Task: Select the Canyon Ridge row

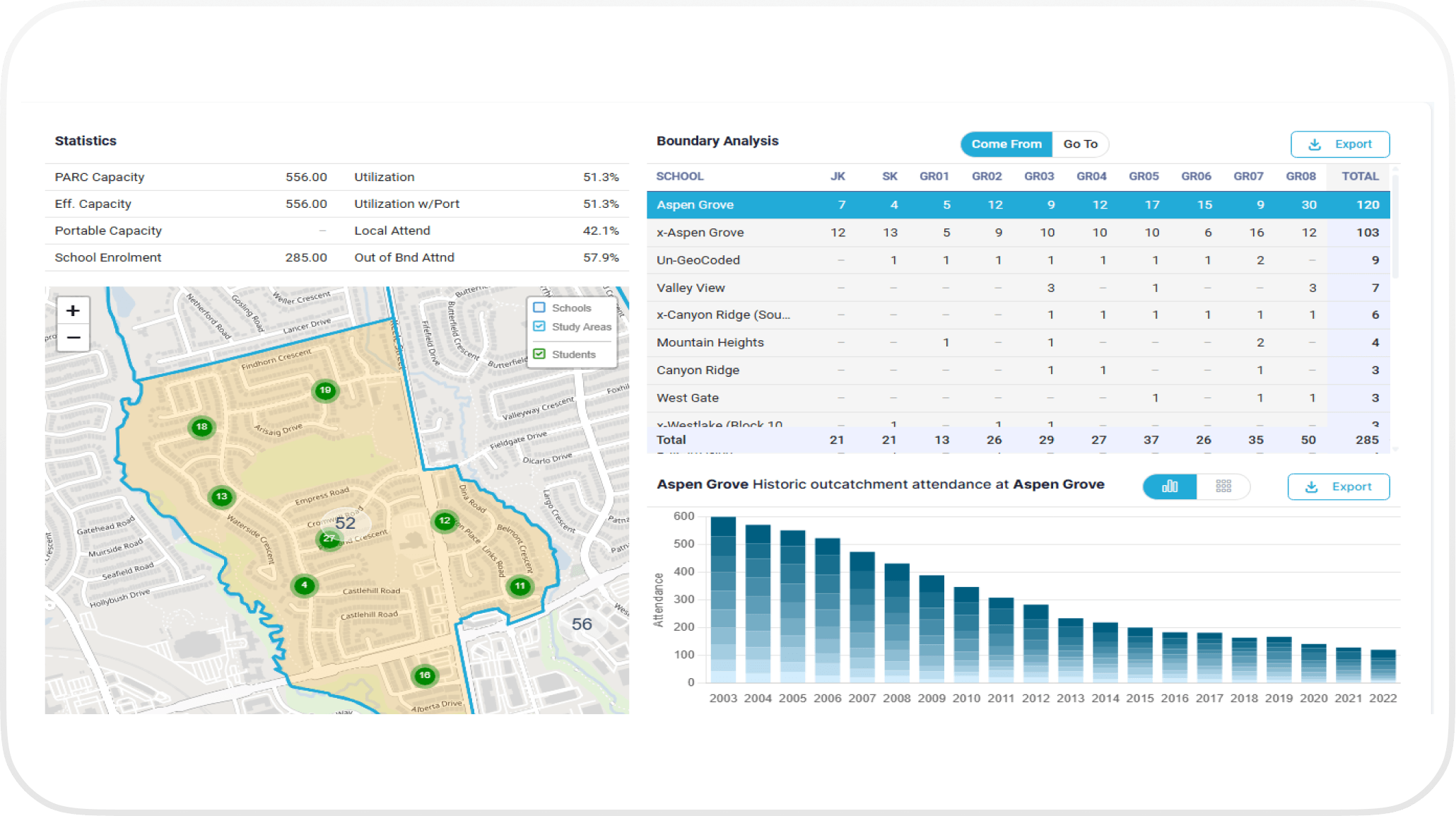Action: (1018, 370)
